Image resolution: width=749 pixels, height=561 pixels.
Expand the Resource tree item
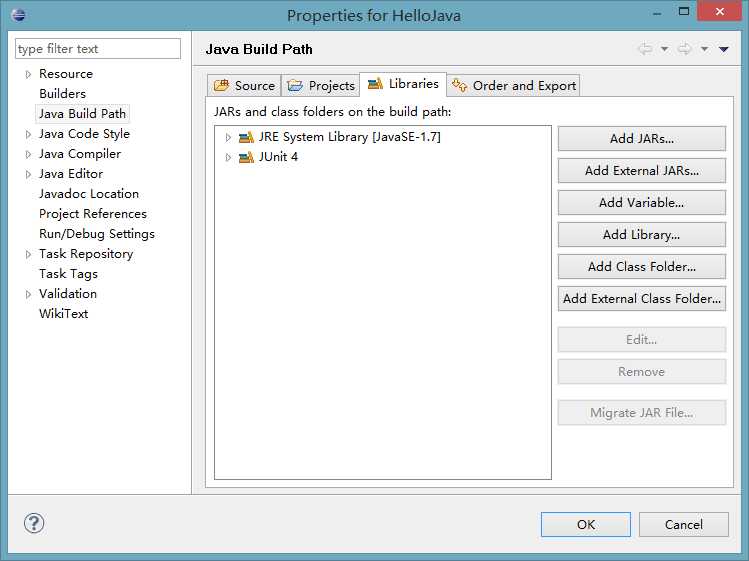pyautogui.click(x=28, y=74)
